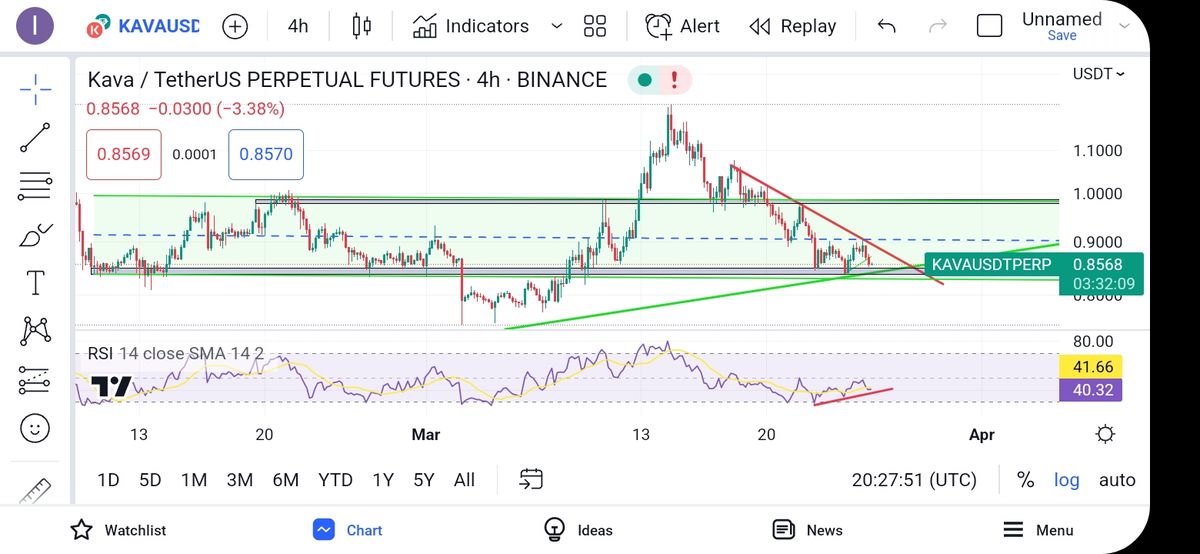Image resolution: width=1200 pixels, height=554 pixels.
Task: Expand the indicators favorites dropdown arrow
Action: [x=557, y=26]
